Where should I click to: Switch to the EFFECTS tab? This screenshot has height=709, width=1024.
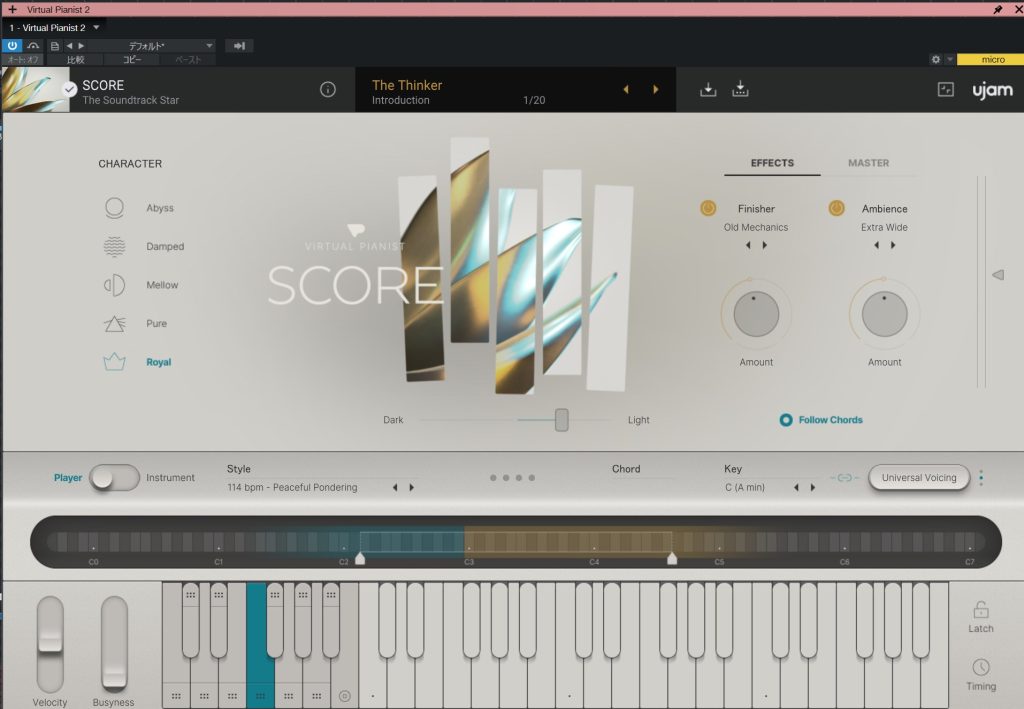click(x=772, y=163)
